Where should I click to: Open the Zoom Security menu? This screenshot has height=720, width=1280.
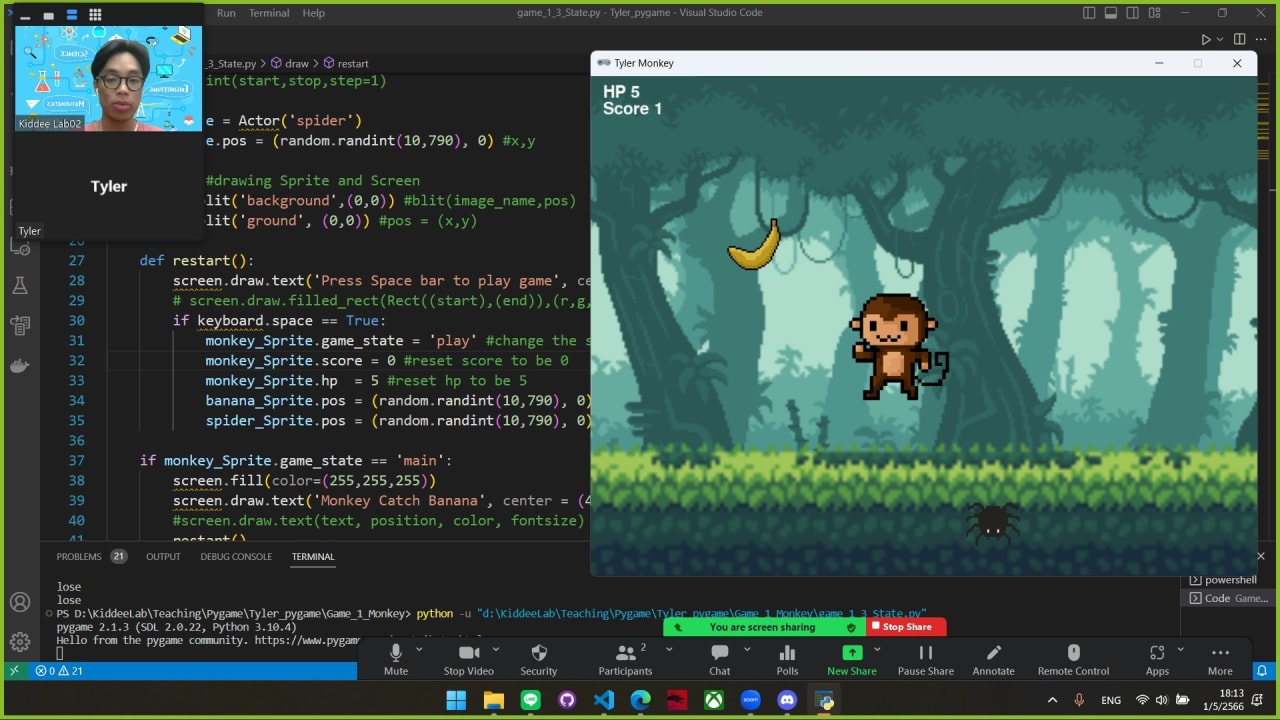click(539, 660)
